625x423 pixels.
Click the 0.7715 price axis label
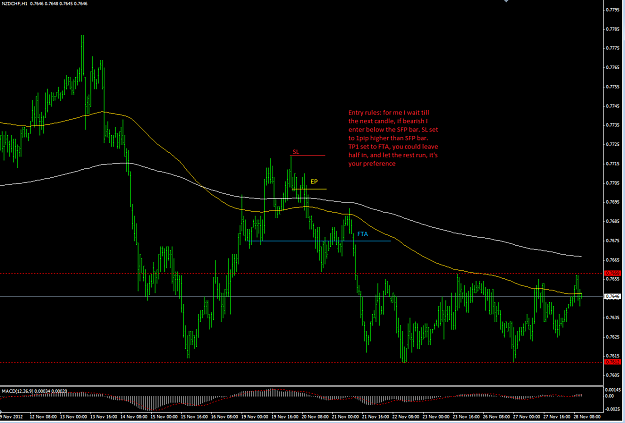pos(613,163)
